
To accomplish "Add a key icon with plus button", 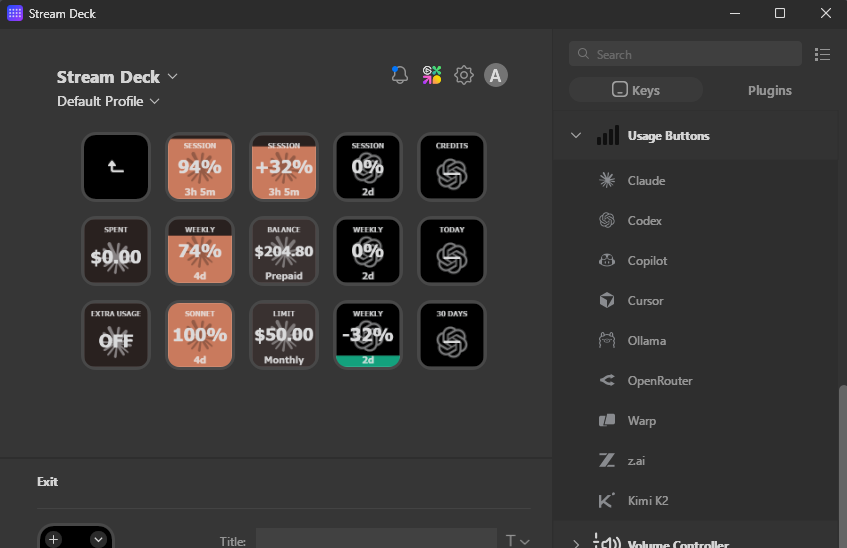I will point(53,539).
